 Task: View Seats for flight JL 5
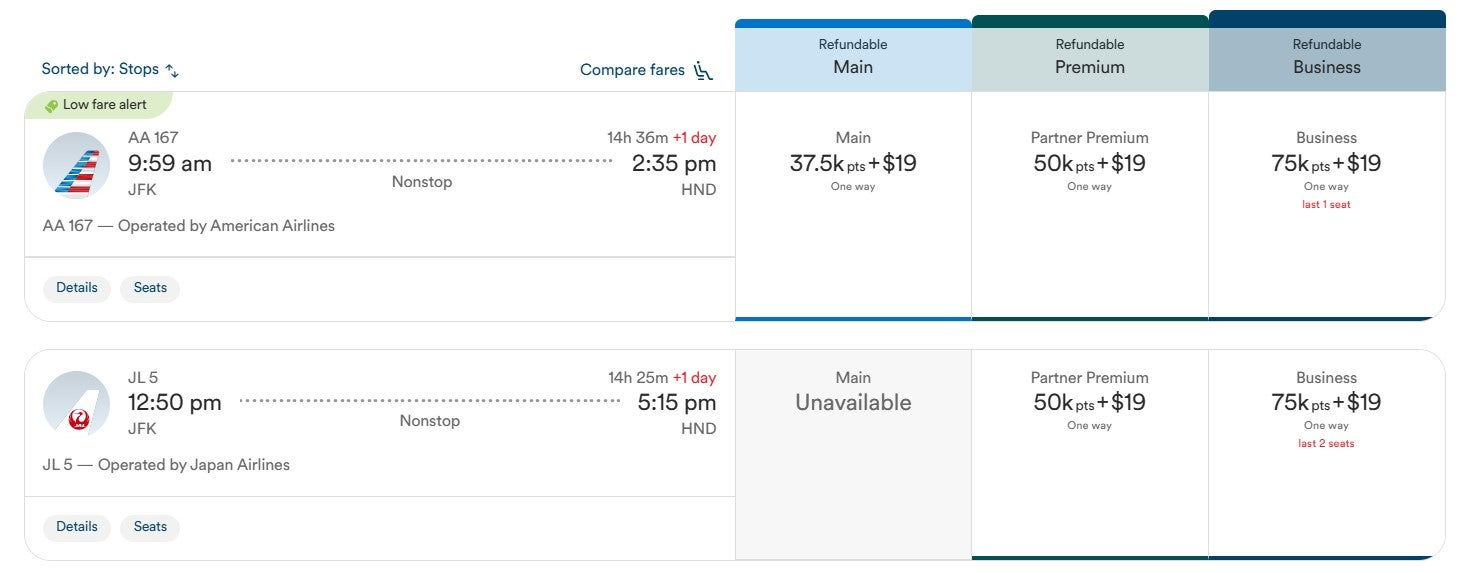[x=150, y=527]
